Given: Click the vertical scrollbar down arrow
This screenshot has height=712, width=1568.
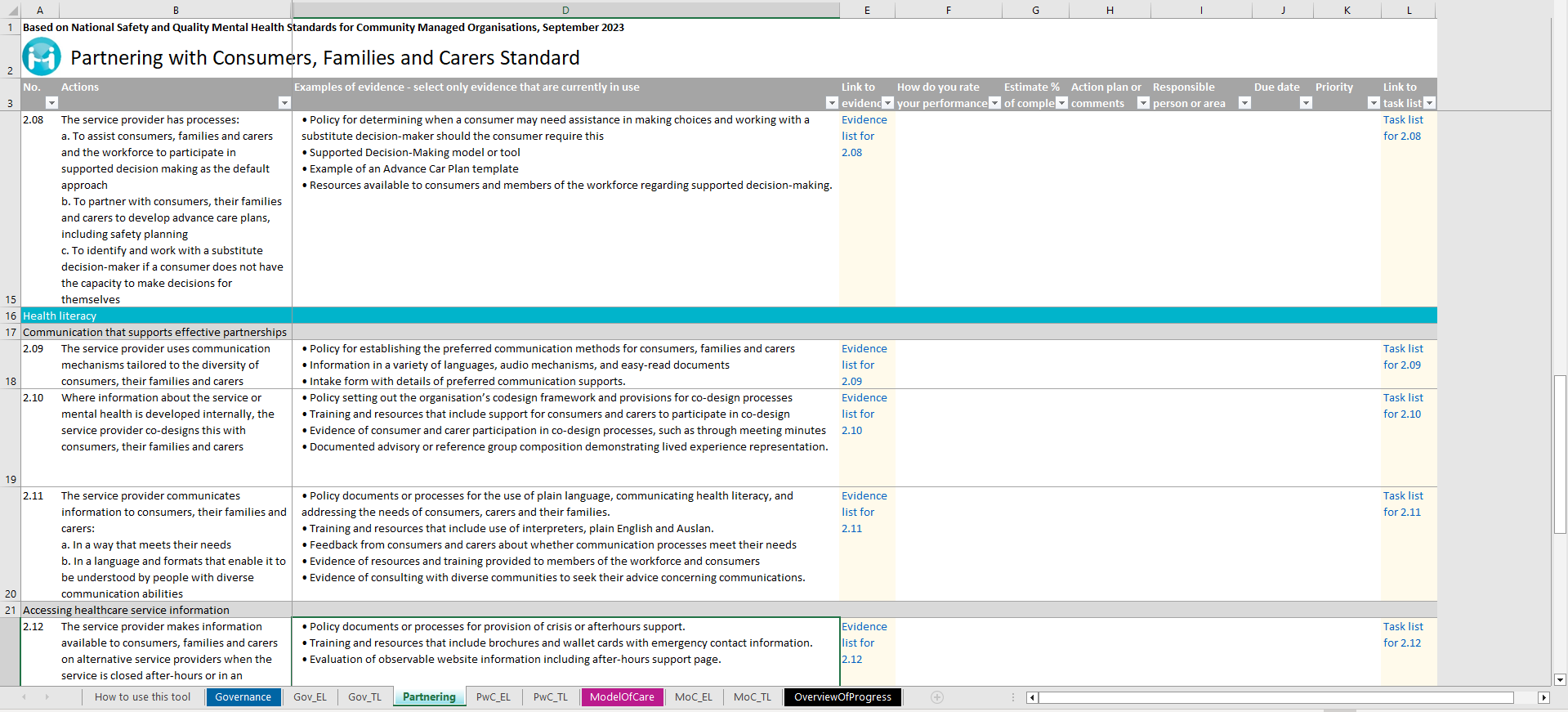Looking at the screenshot, I should coord(1560,679).
